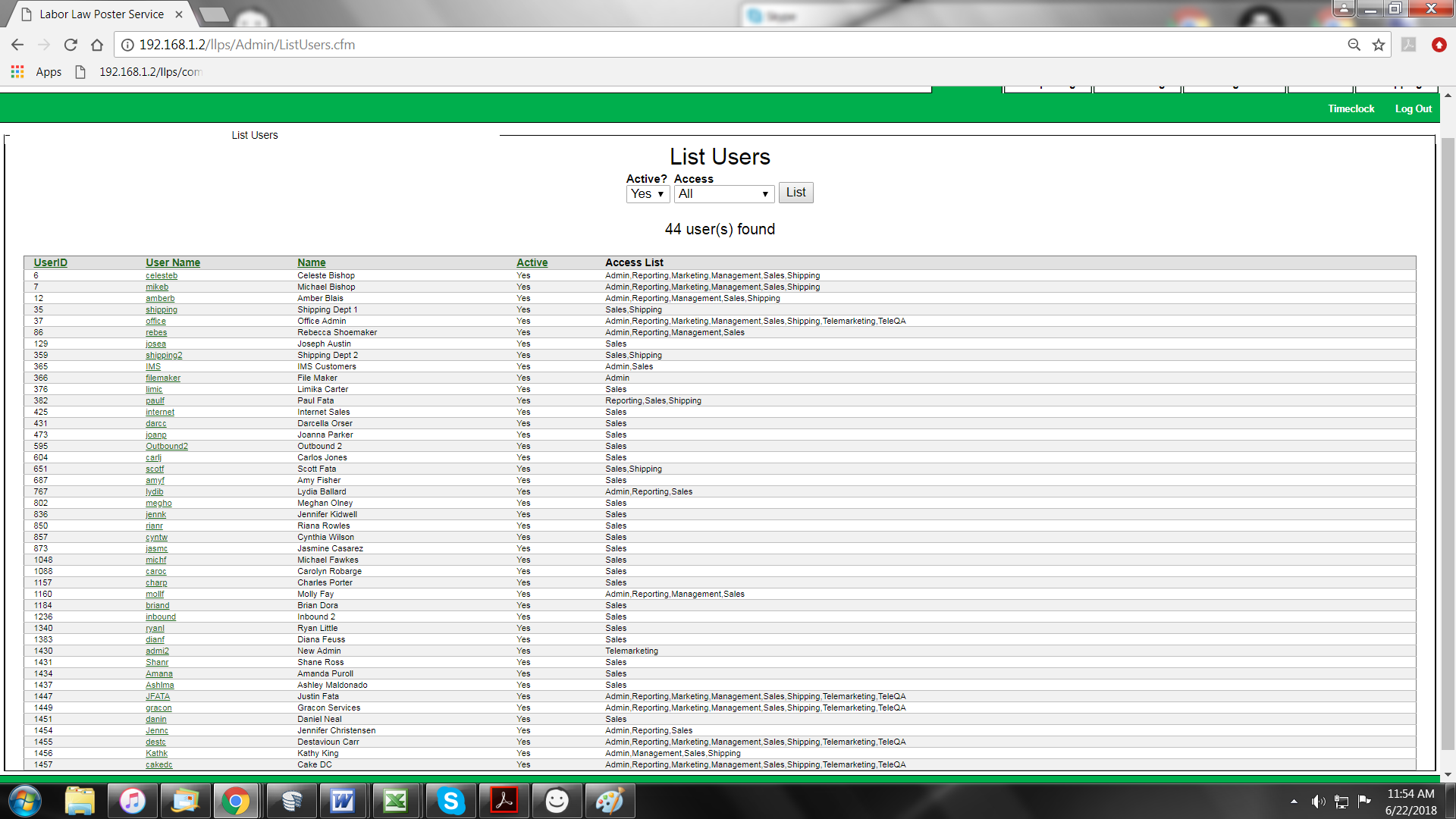Screen dimensions: 1456x819
Task: Click the Timeclock menu item
Action: pos(1351,109)
